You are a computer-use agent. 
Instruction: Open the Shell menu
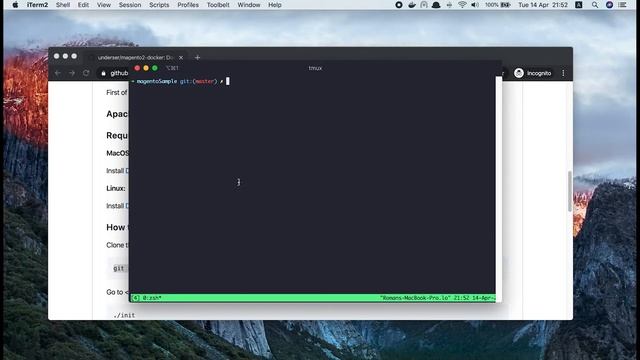click(63, 5)
